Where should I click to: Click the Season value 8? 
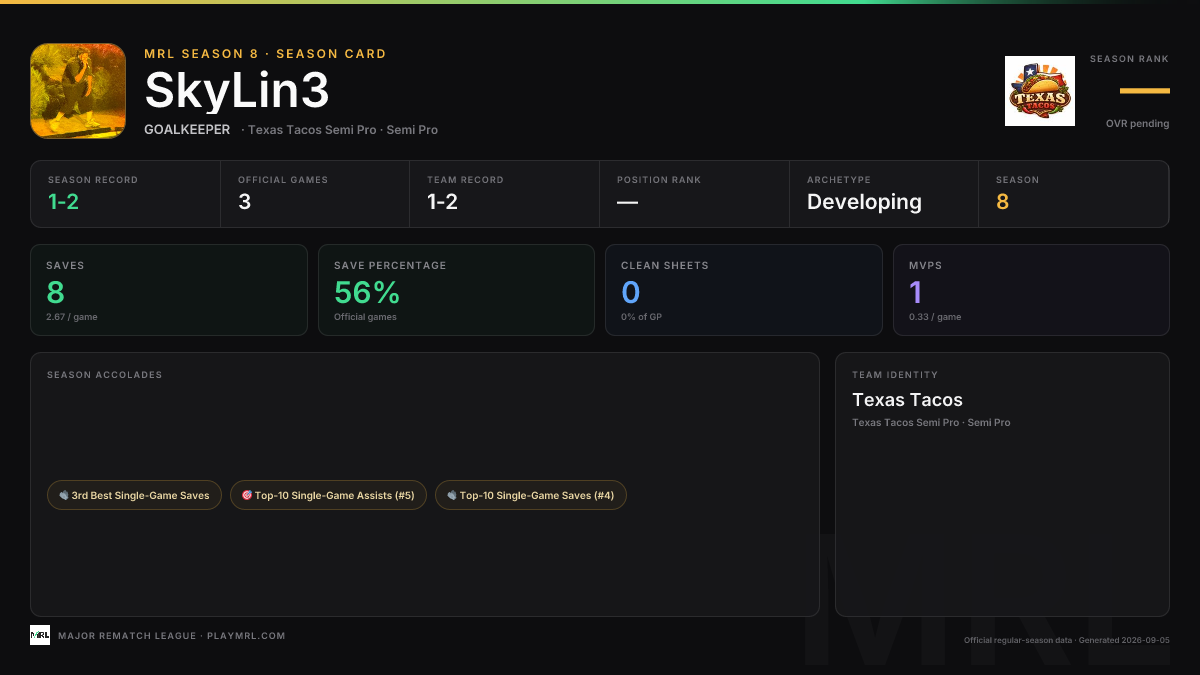pos(1002,202)
